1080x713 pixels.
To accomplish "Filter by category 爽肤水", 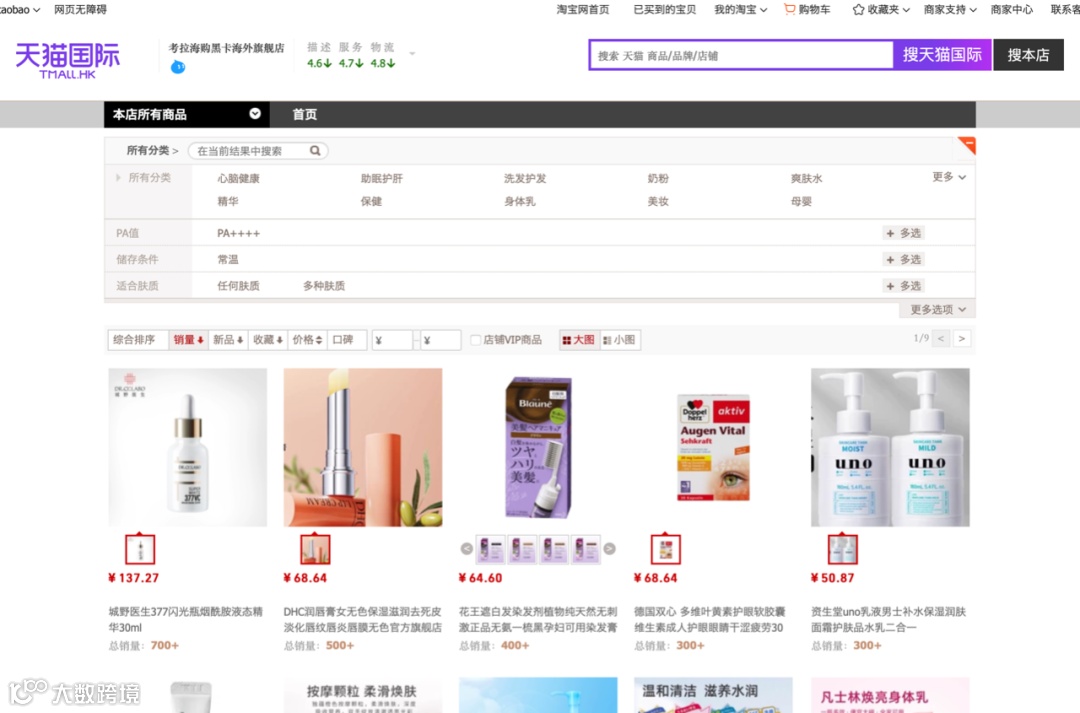I will [x=807, y=178].
